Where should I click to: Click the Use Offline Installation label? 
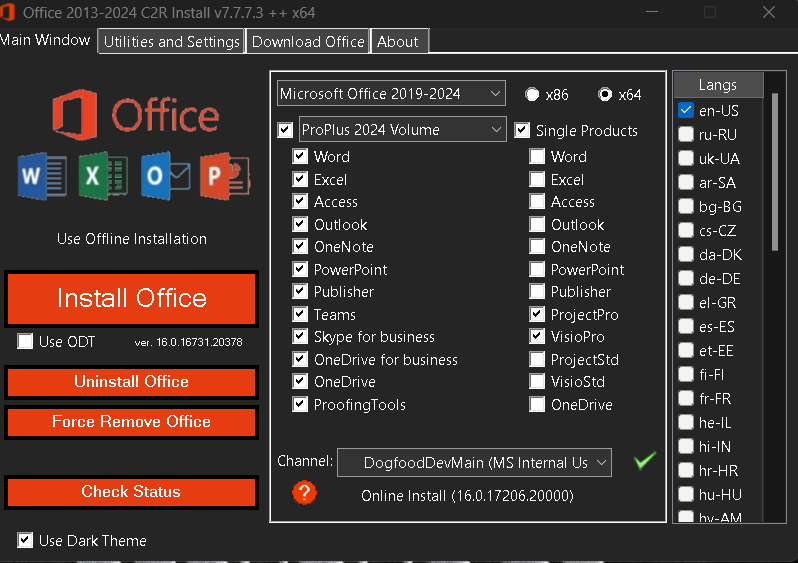(132, 239)
